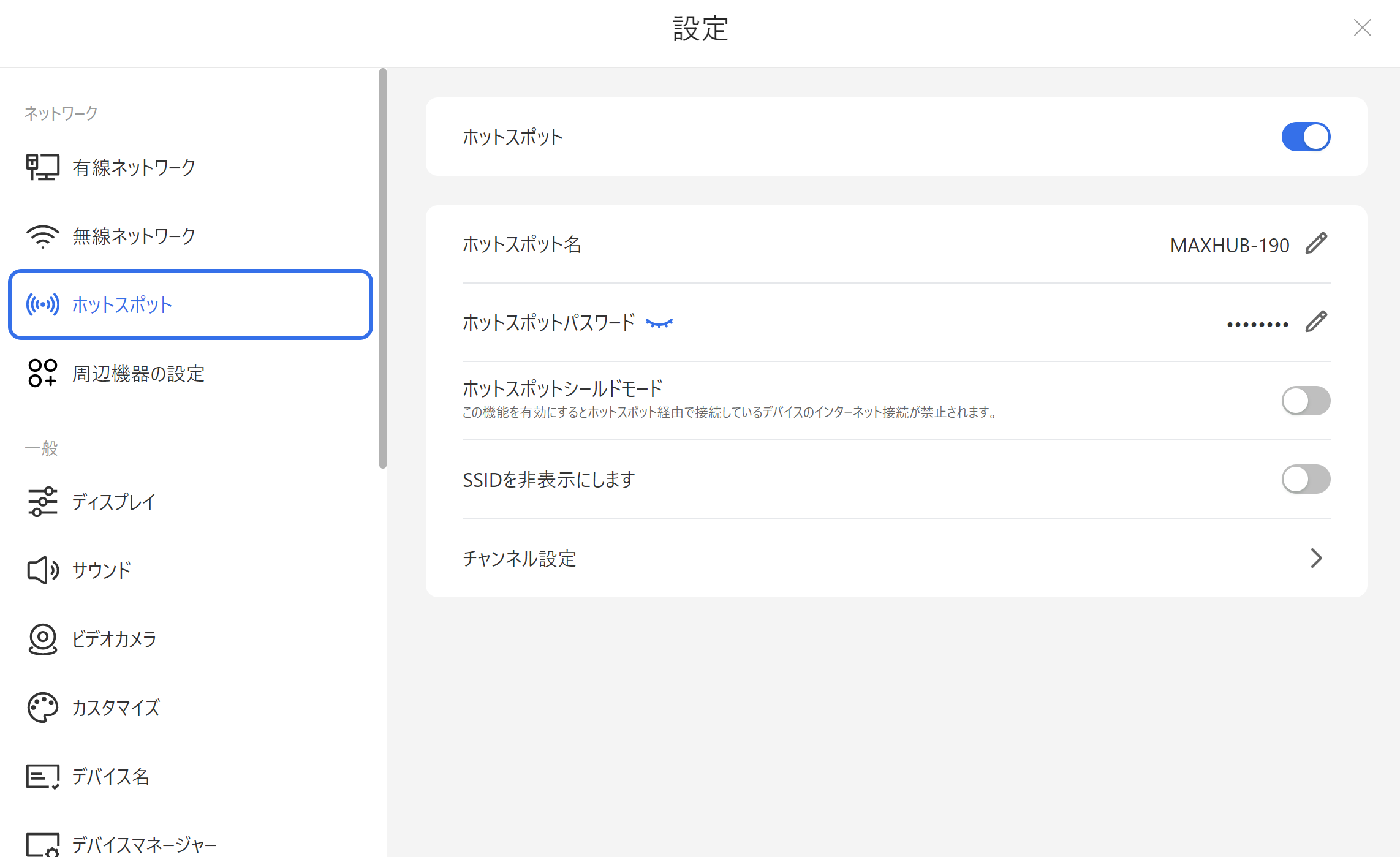The width and height of the screenshot is (1400, 857).
Task: Open the デバイス名 sidebar item
Action: (x=110, y=777)
